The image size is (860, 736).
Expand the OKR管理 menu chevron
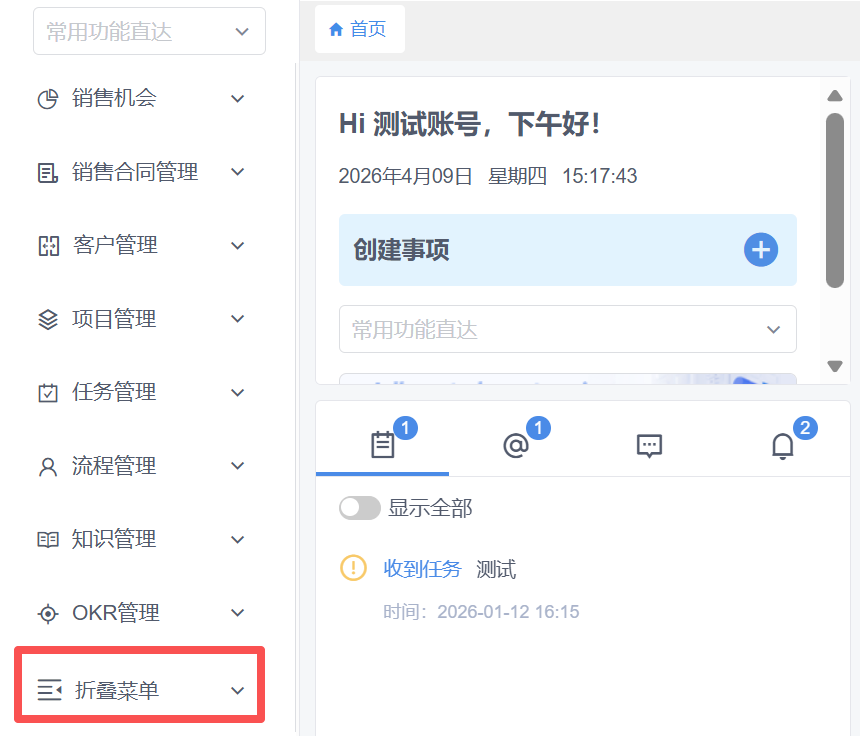coord(237,613)
